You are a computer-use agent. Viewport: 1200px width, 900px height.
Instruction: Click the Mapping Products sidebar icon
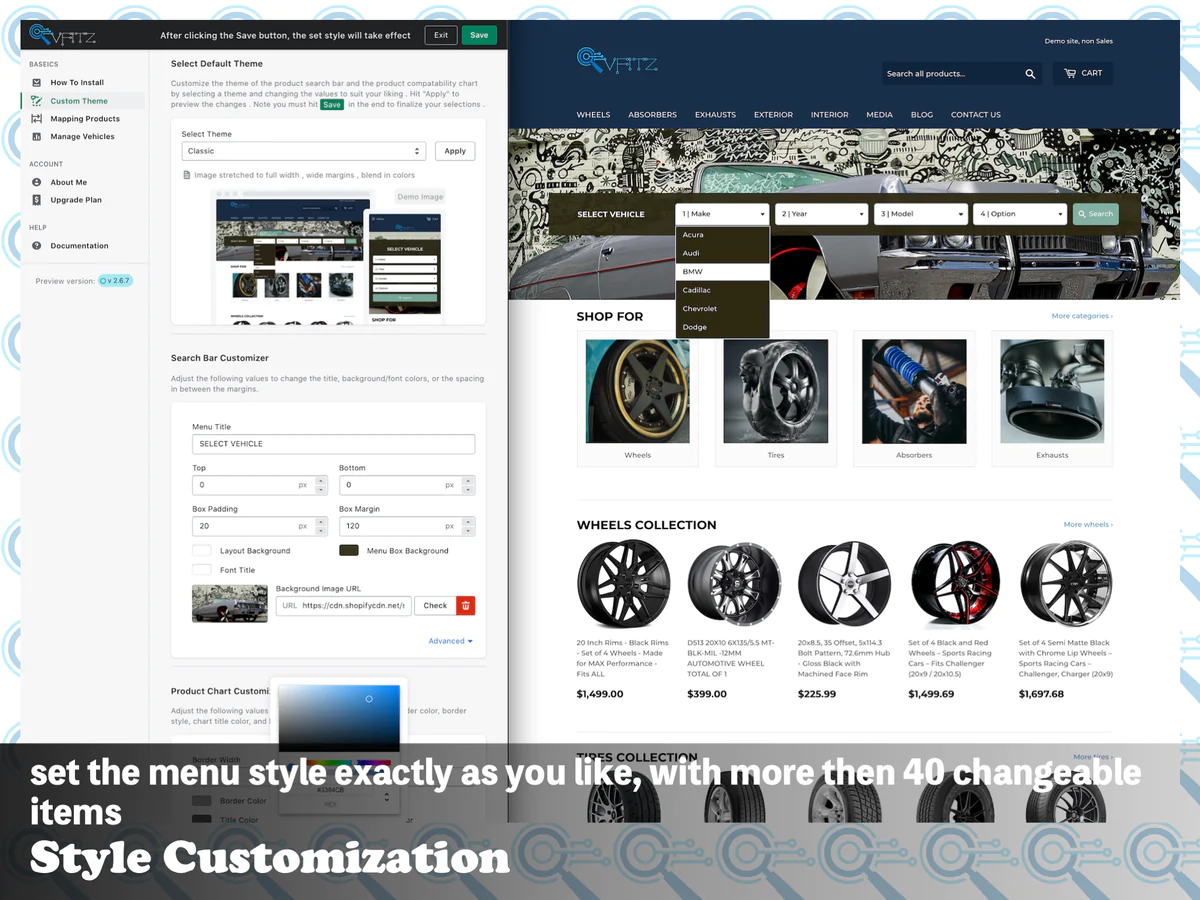tap(36, 119)
